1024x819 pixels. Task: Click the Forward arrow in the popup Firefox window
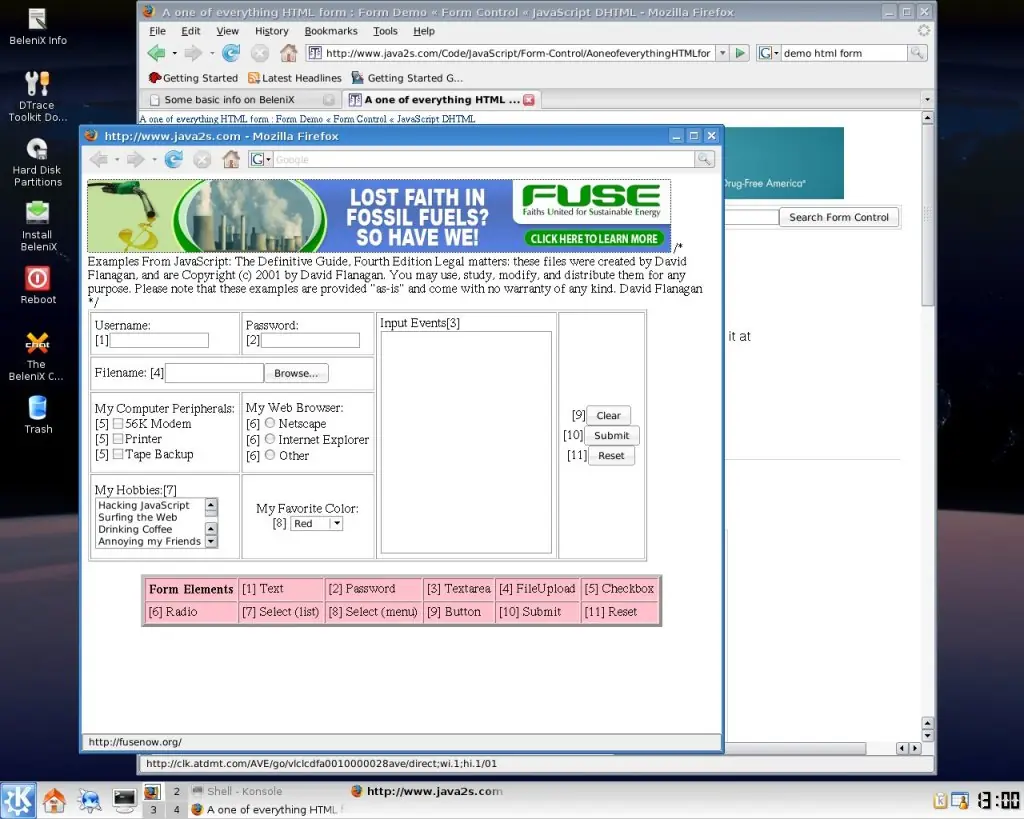[x=136, y=159]
